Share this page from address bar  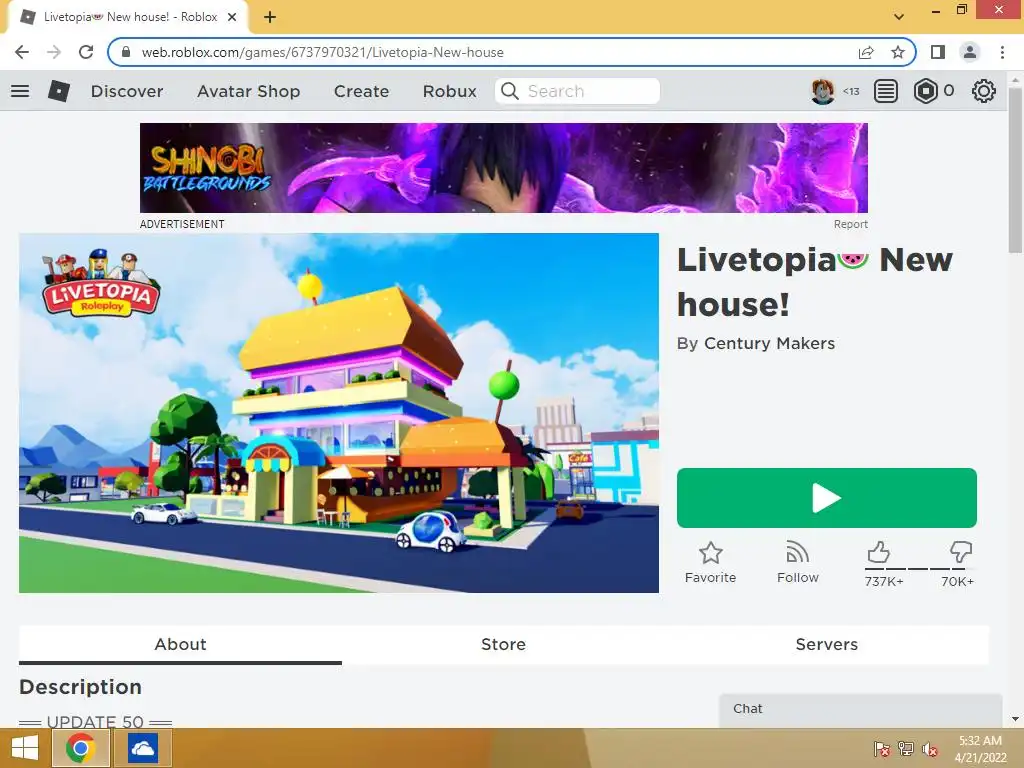click(x=866, y=52)
